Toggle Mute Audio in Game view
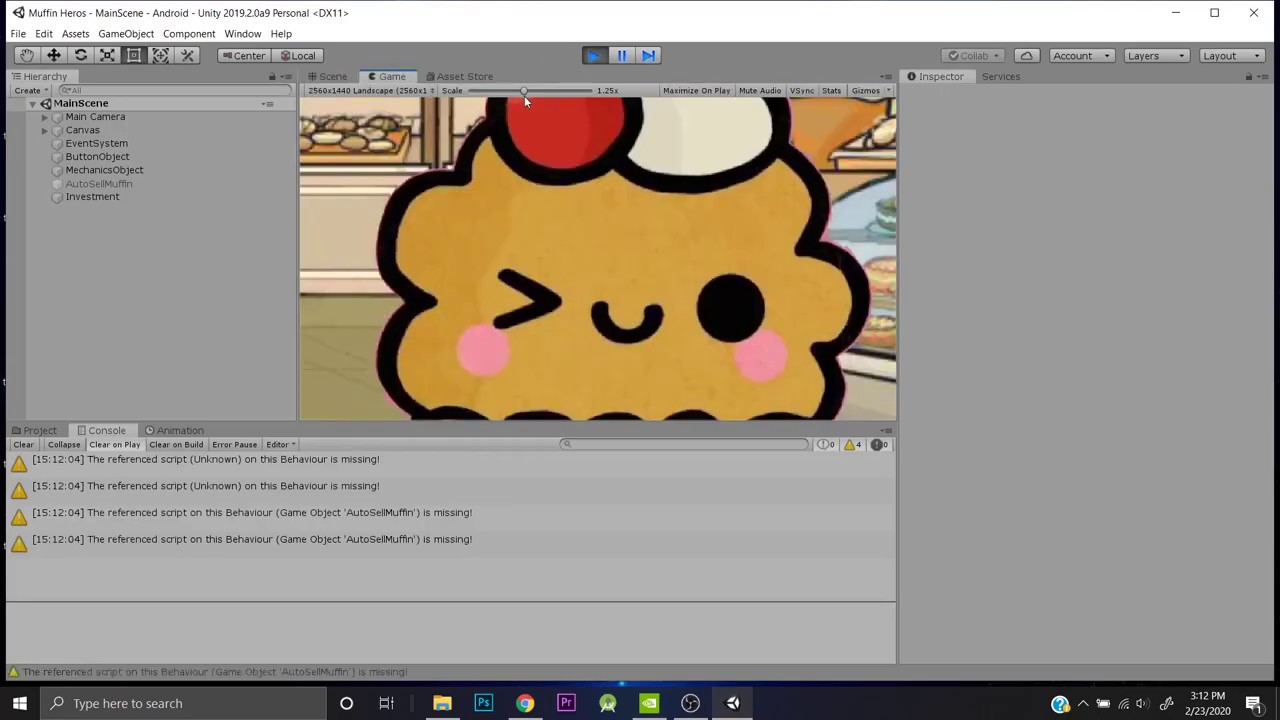Viewport: 1280px width, 720px height. click(x=759, y=91)
